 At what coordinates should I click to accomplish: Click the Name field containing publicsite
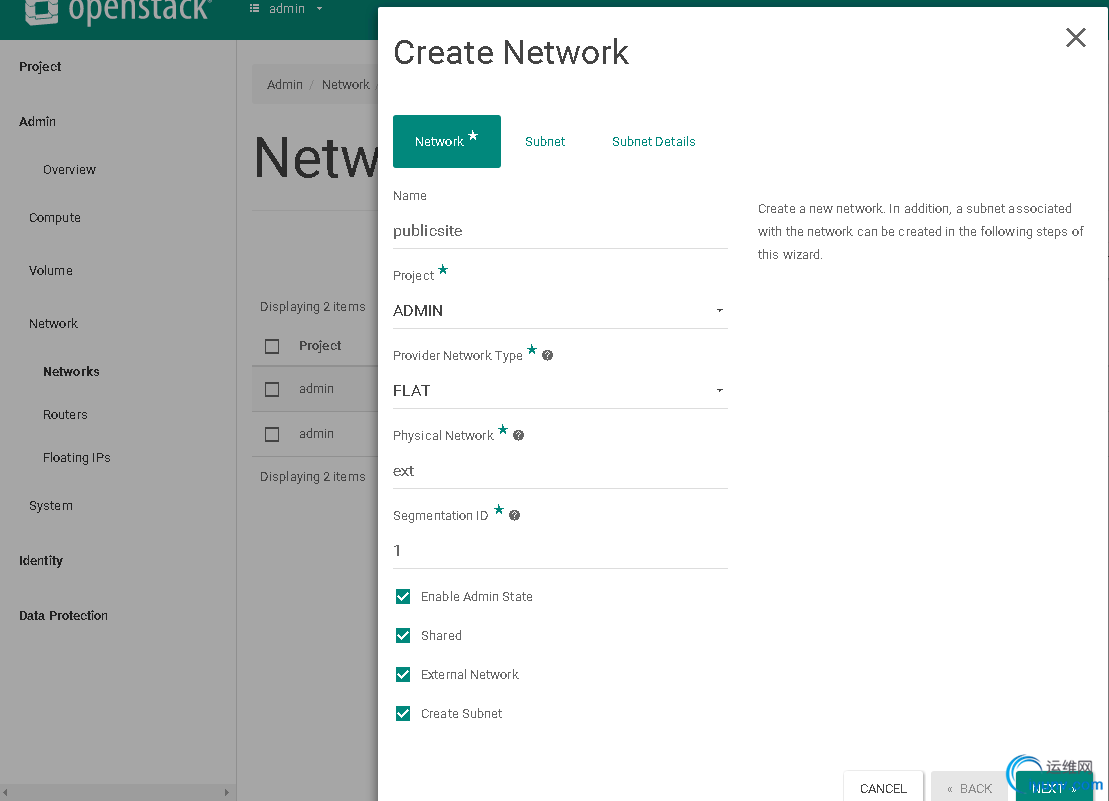point(559,231)
